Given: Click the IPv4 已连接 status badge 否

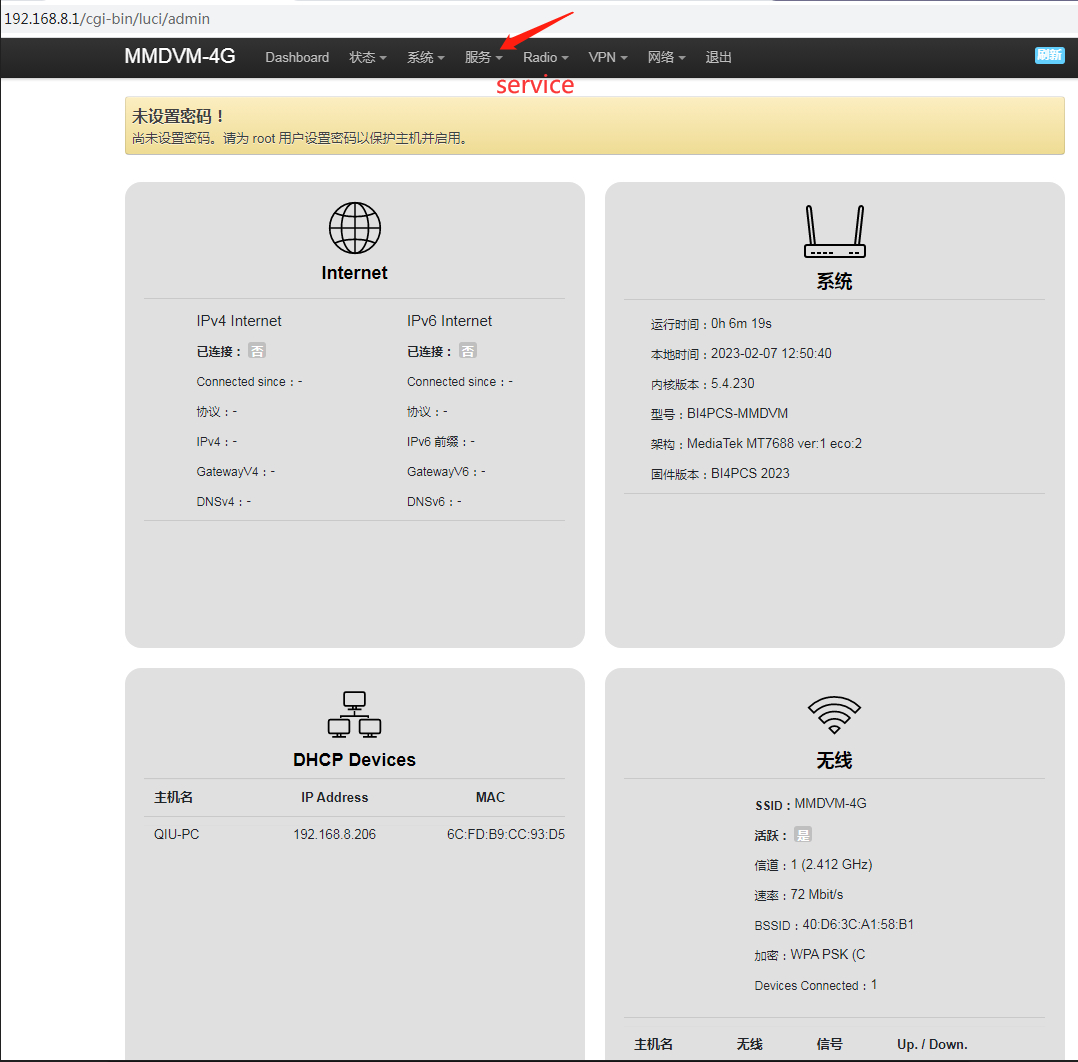Looking at the screenshot, I should (x=257, y=351).
